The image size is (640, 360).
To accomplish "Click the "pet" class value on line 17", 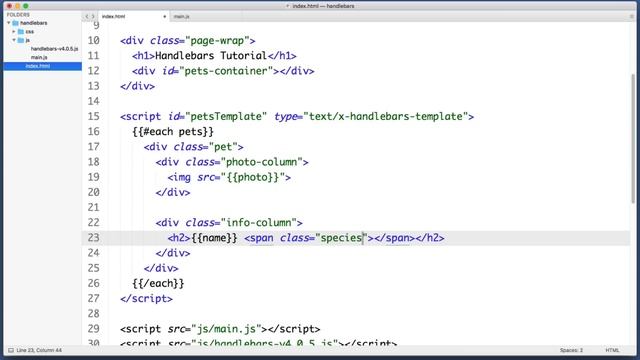I will point(223,147).
